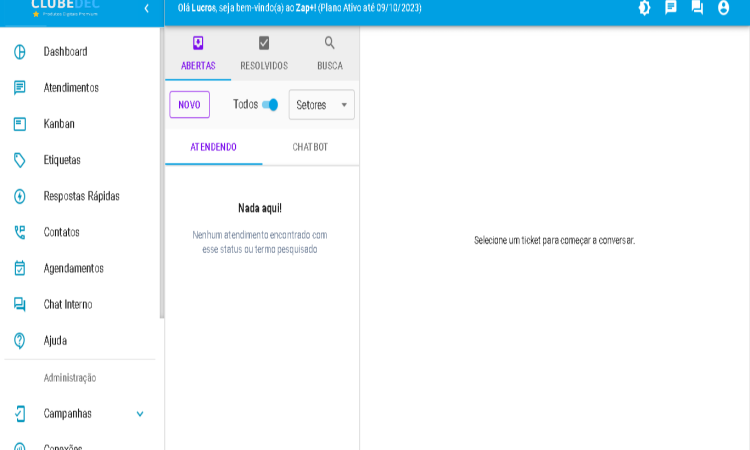
Task: Switch to the Chatbot tab
Action: tap(310, 147)
